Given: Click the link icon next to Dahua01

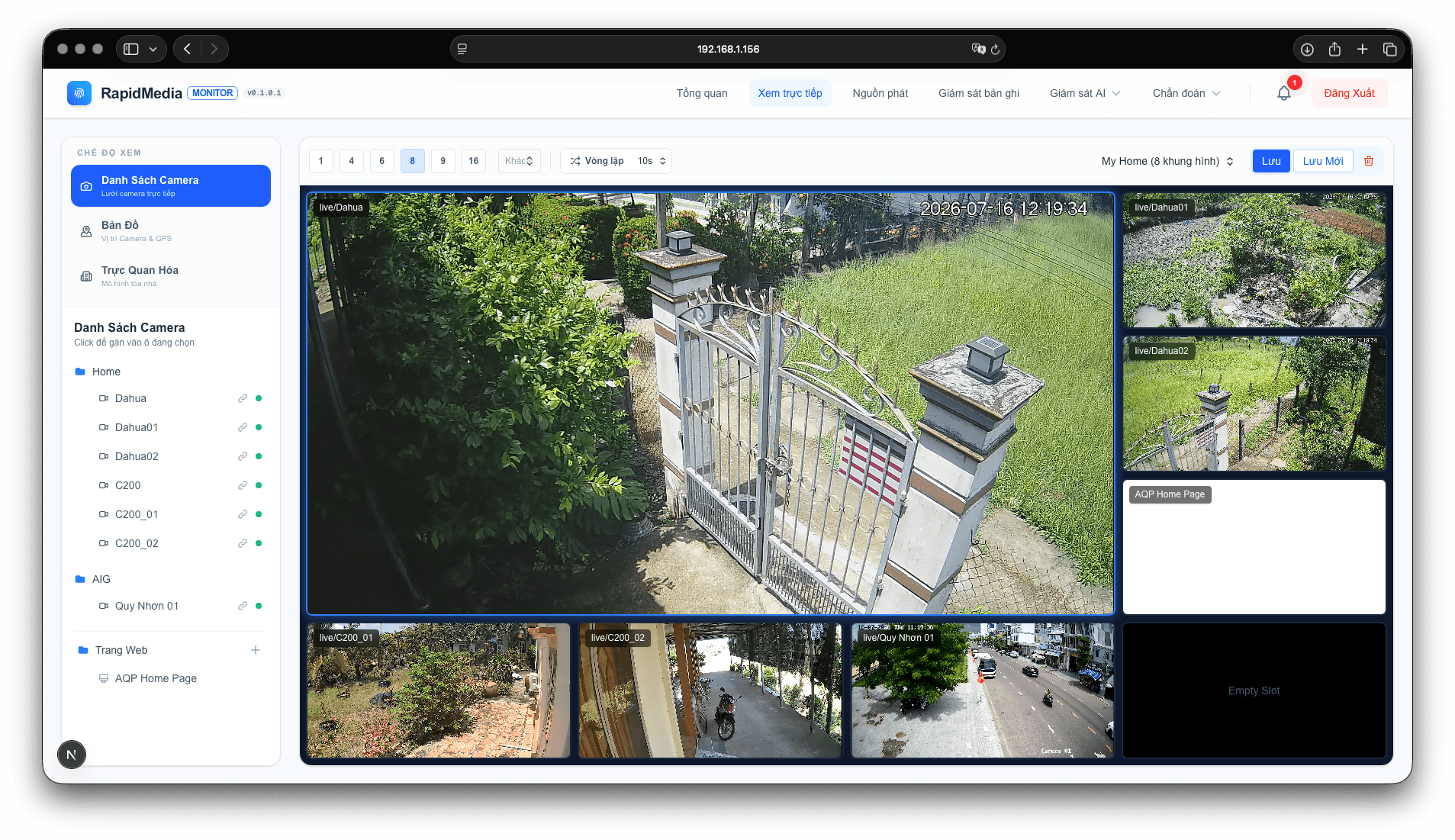Looking at the screenshot, I should tap(243, 427).
